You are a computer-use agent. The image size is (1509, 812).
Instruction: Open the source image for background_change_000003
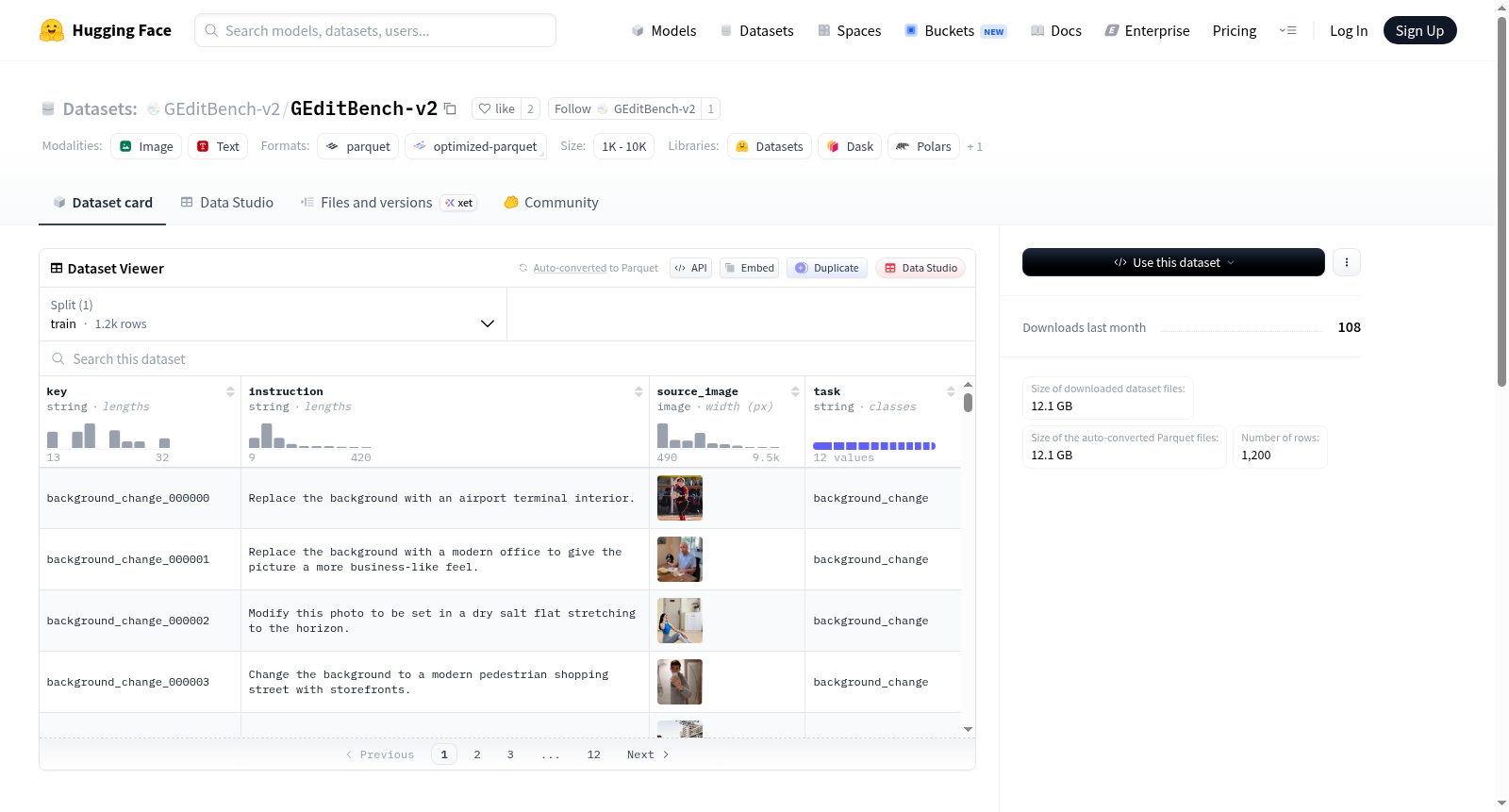pos(680,682)
